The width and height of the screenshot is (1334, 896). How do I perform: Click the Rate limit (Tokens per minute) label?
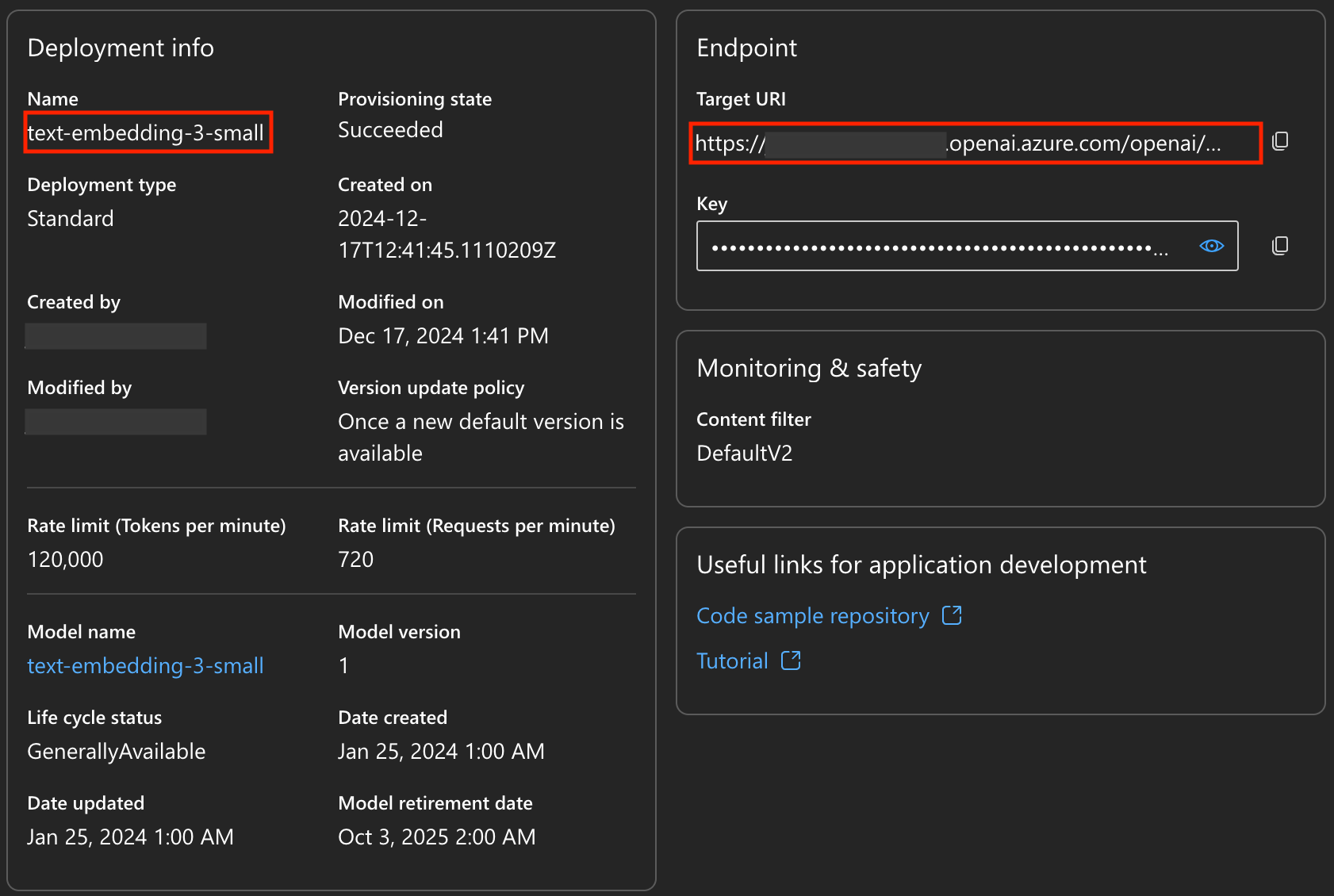[156, 526]
